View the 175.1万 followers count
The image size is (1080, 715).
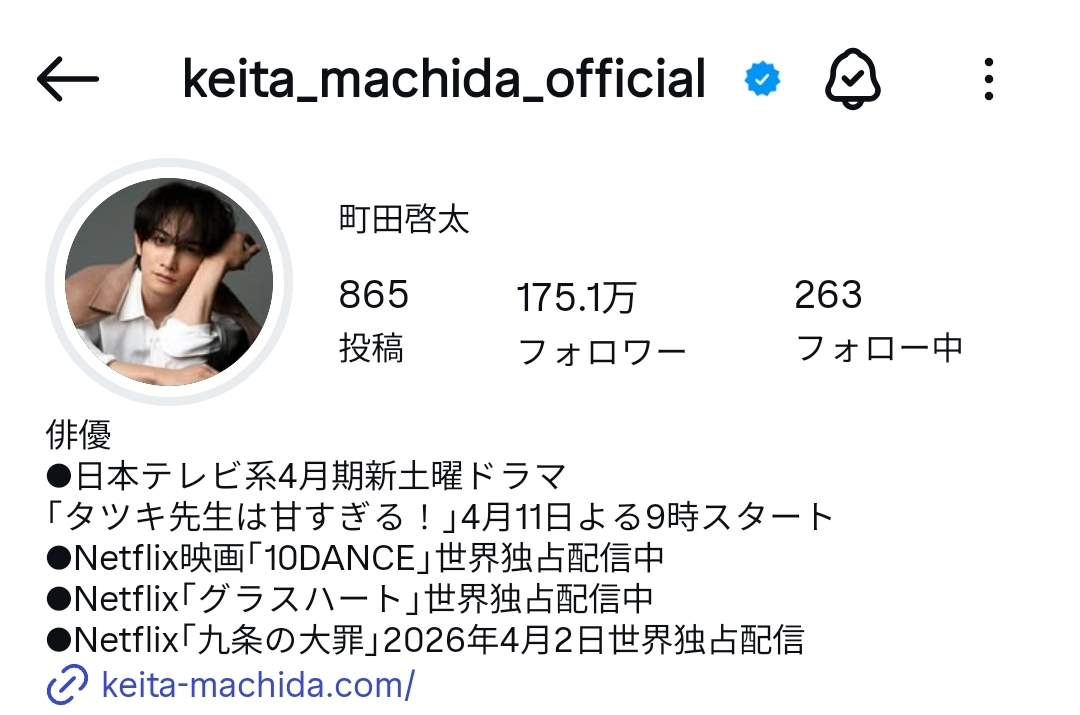[x=577, y=298]
